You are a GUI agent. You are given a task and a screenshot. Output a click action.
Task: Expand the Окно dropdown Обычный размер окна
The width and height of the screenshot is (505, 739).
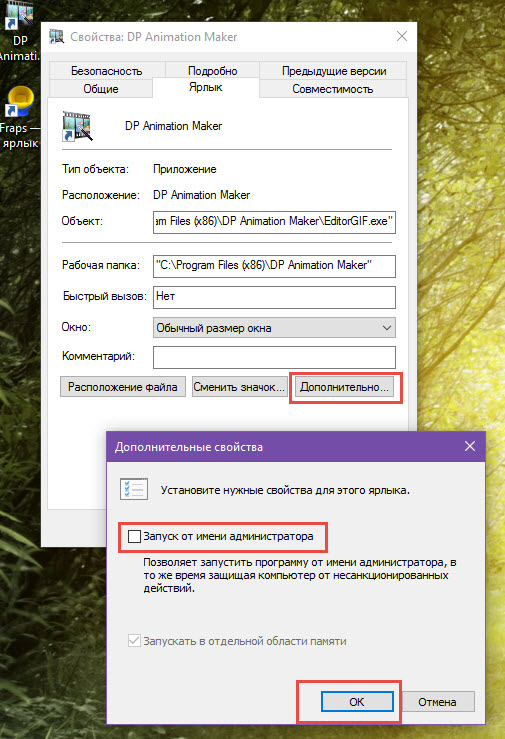coord(274,328)
